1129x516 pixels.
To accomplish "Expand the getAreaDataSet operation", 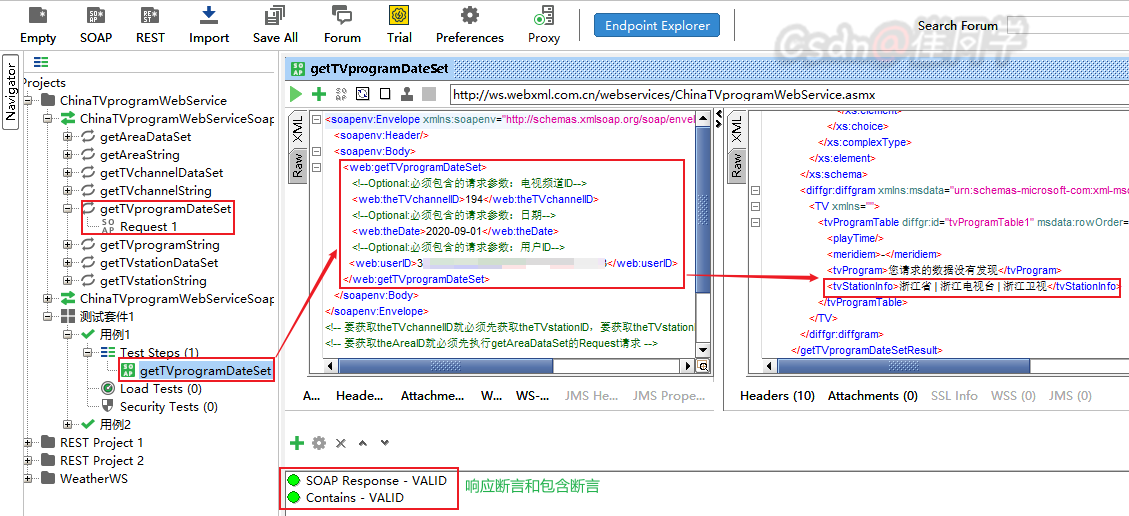I will point(68,137).
